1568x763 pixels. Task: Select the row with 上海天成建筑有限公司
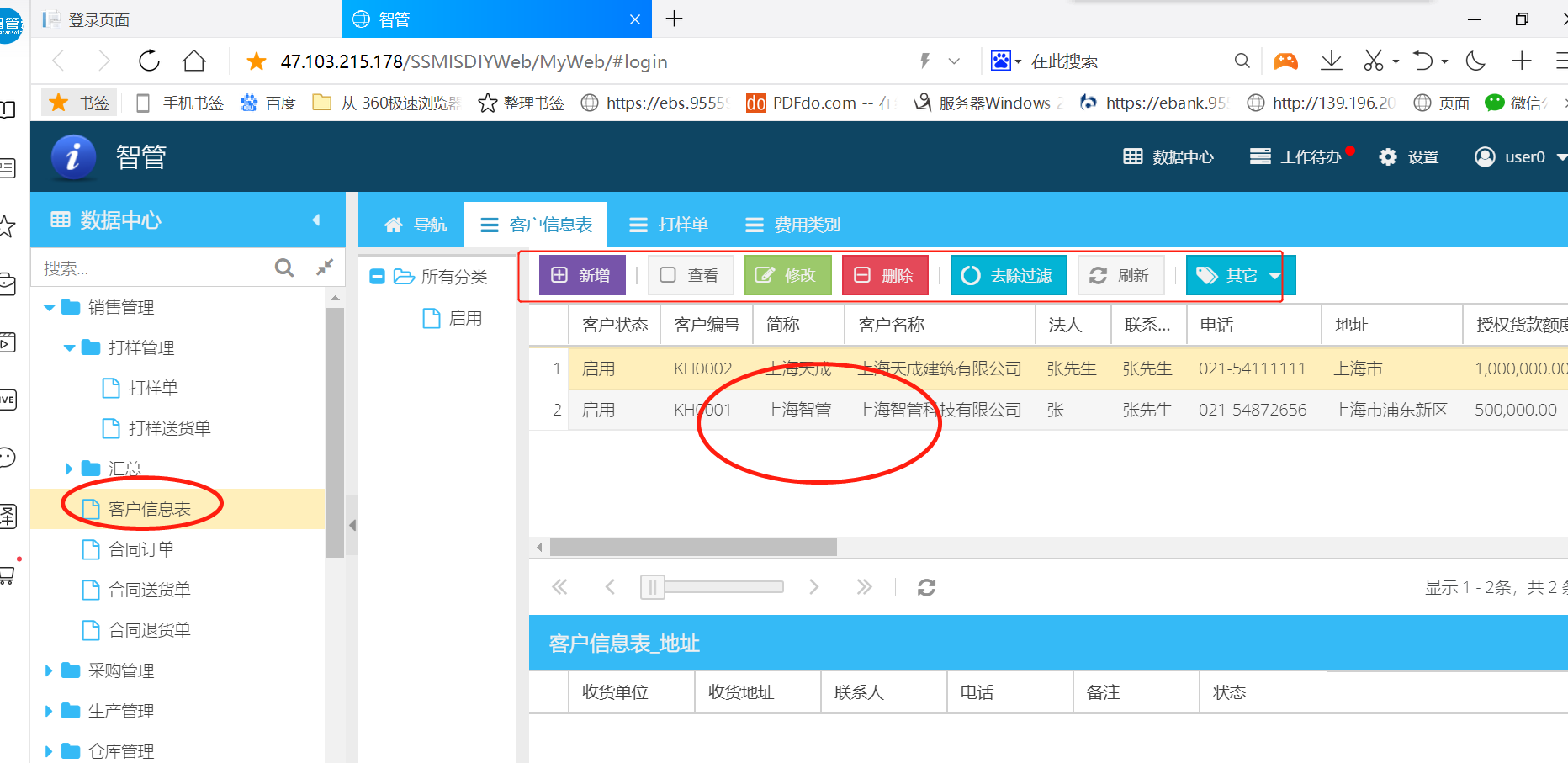(x=1048, y=368)
